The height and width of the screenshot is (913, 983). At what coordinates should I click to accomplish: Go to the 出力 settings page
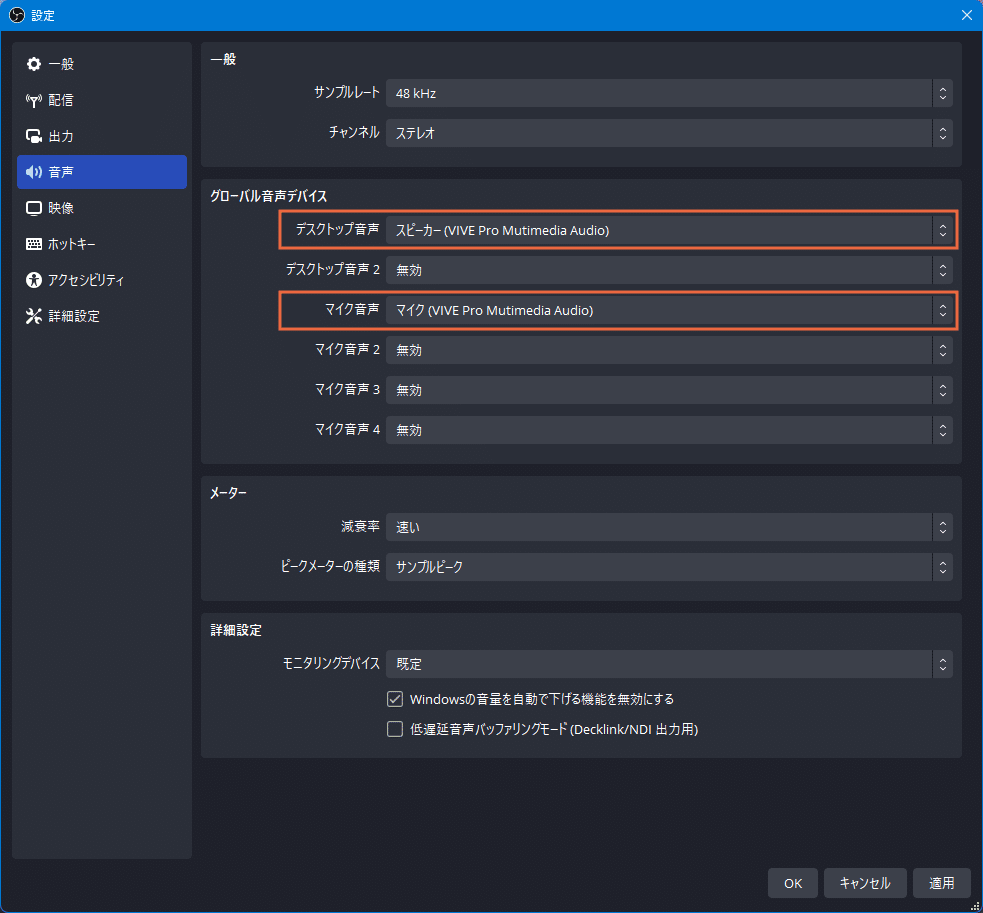102,136
